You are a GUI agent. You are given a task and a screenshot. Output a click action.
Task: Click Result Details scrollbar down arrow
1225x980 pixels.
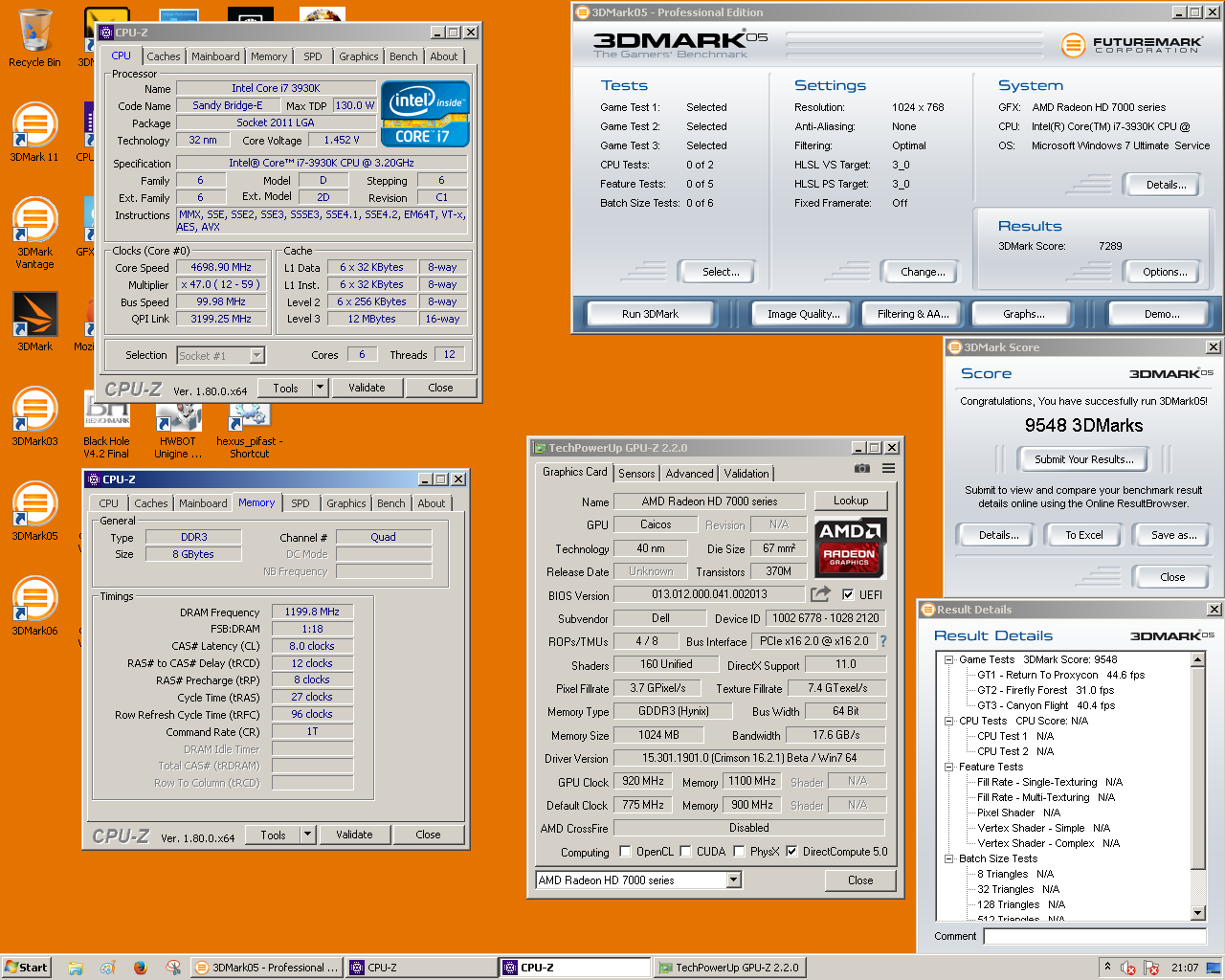point(1198,913)
